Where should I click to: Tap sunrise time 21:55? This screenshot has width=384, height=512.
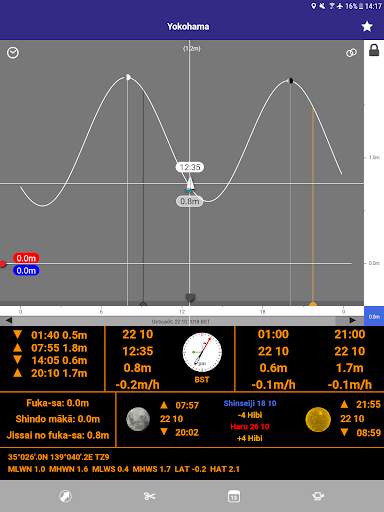click(368, 404)
